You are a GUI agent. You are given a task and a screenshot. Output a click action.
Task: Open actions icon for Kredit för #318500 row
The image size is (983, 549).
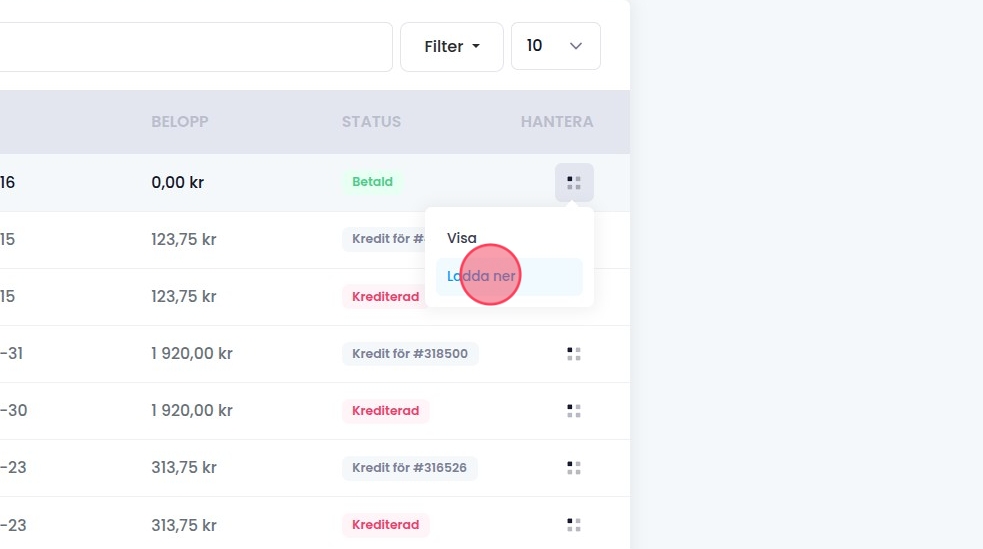point(574,354)
